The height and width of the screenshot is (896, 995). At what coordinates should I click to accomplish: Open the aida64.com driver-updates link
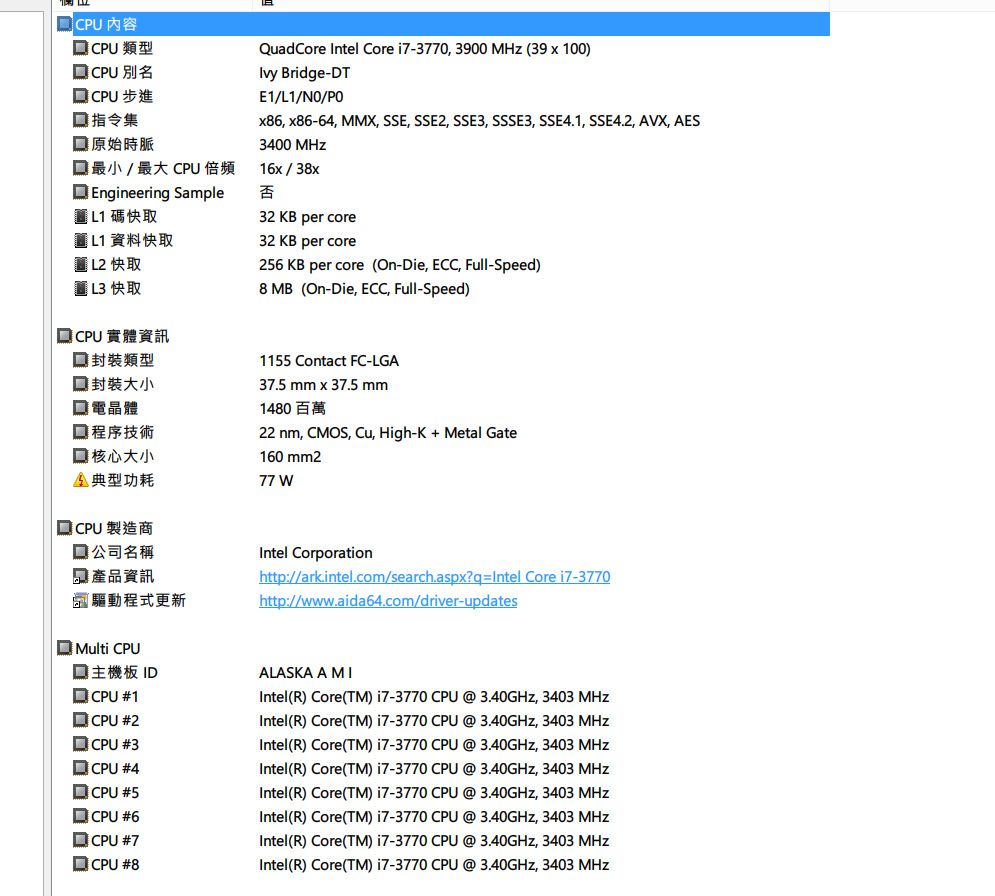pos(388,601)
